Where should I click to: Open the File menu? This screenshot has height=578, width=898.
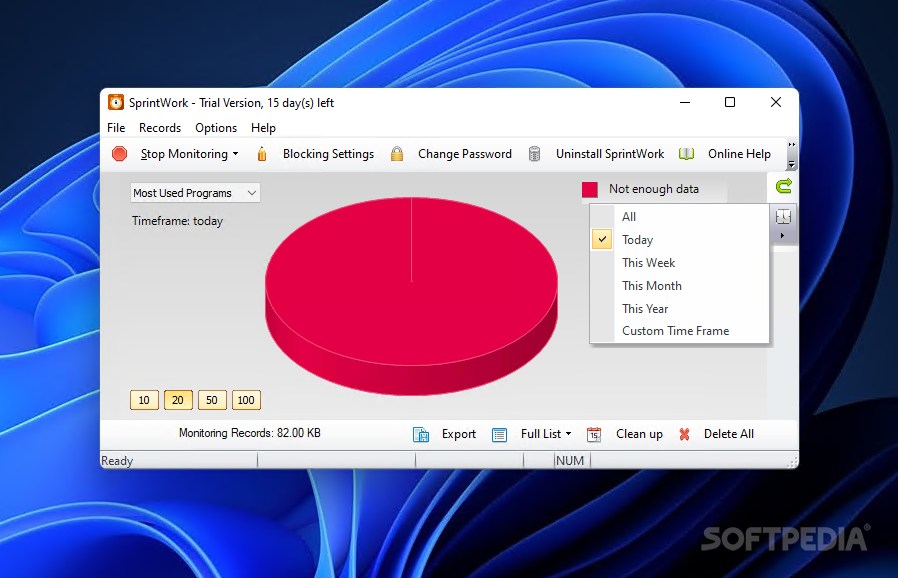pos(116,128)
